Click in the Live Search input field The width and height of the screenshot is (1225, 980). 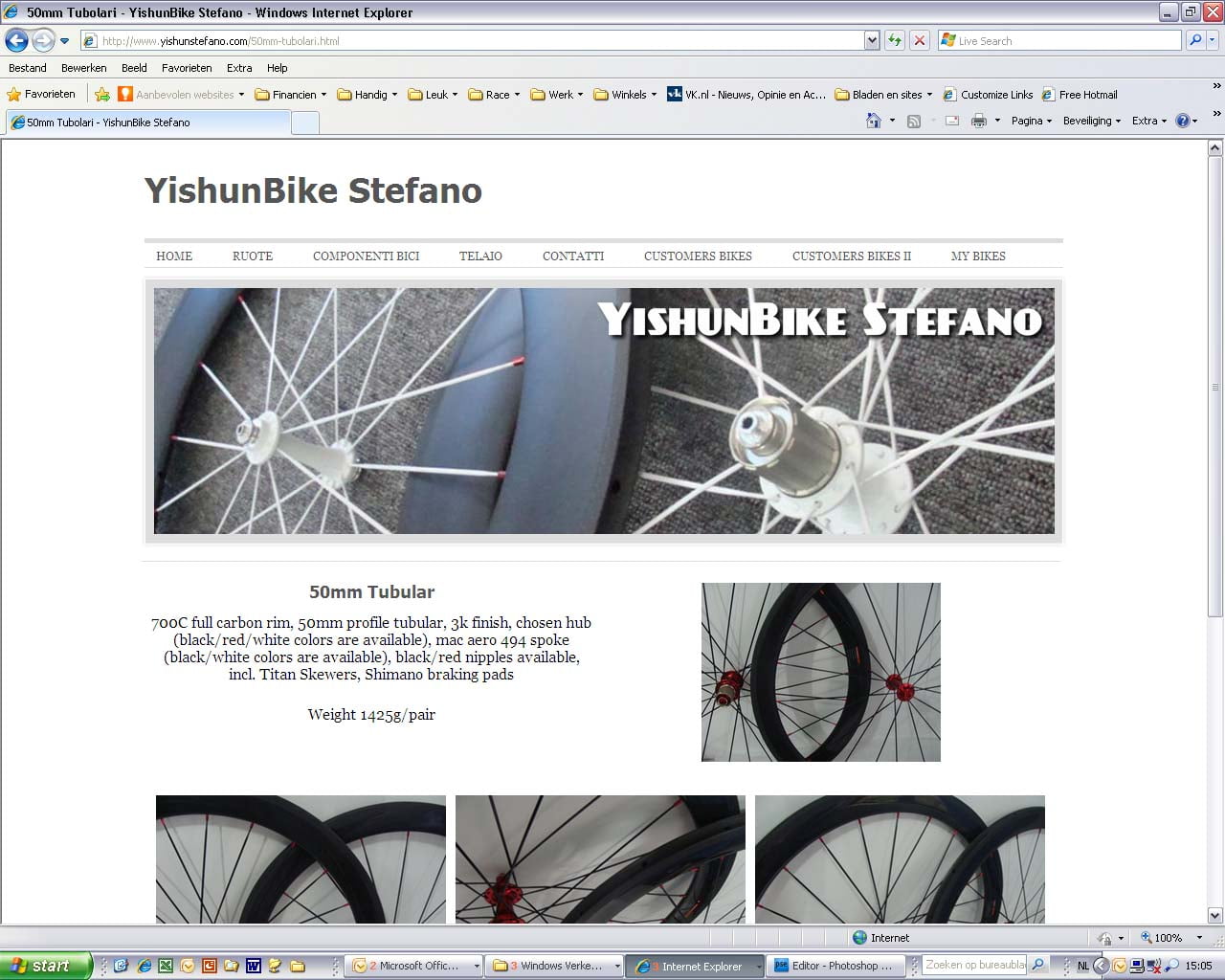coord(1062,40)
